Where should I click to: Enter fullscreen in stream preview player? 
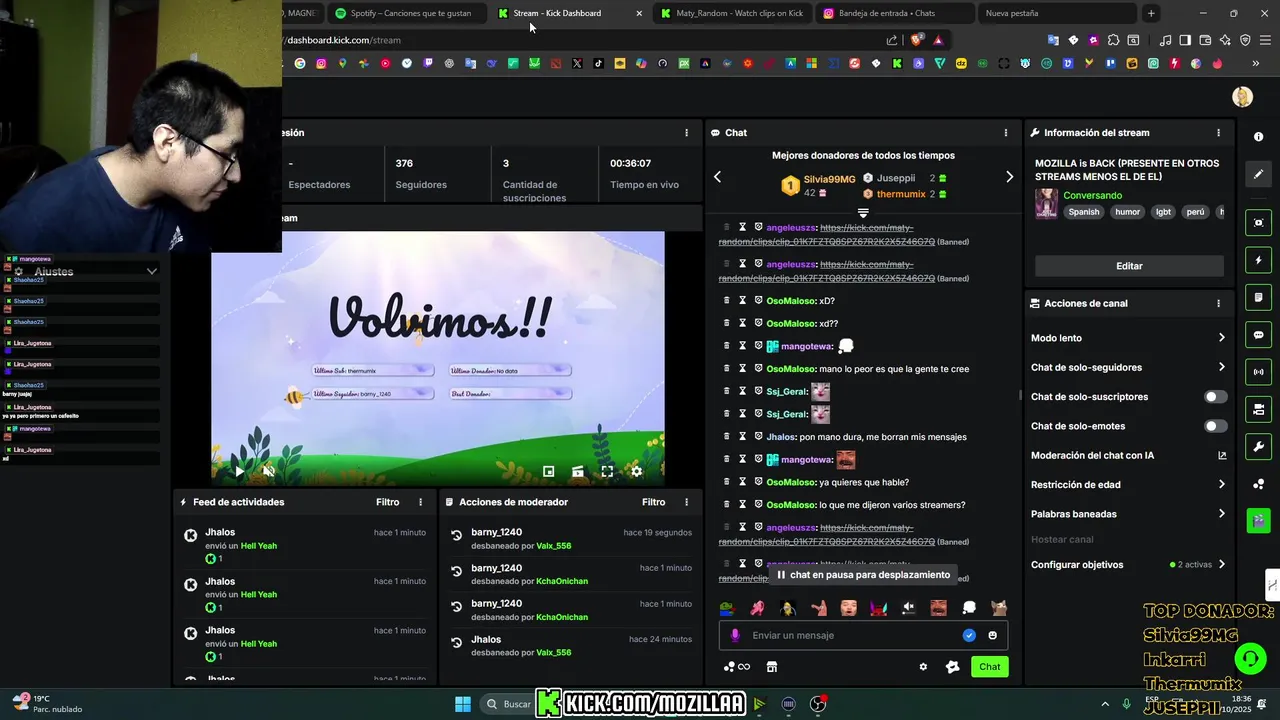coord(606,471)
